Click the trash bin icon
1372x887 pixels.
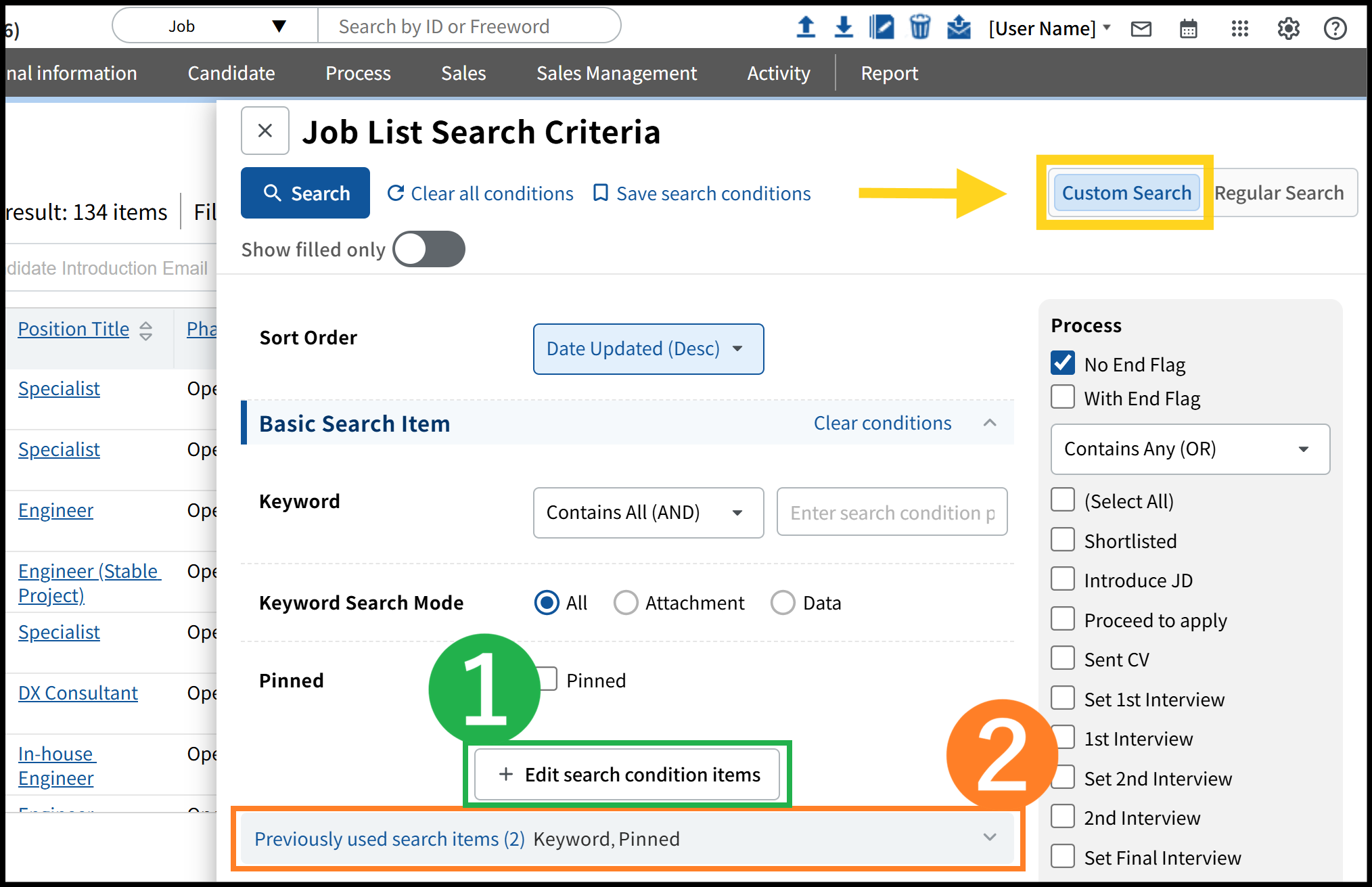tap(919, 27)
